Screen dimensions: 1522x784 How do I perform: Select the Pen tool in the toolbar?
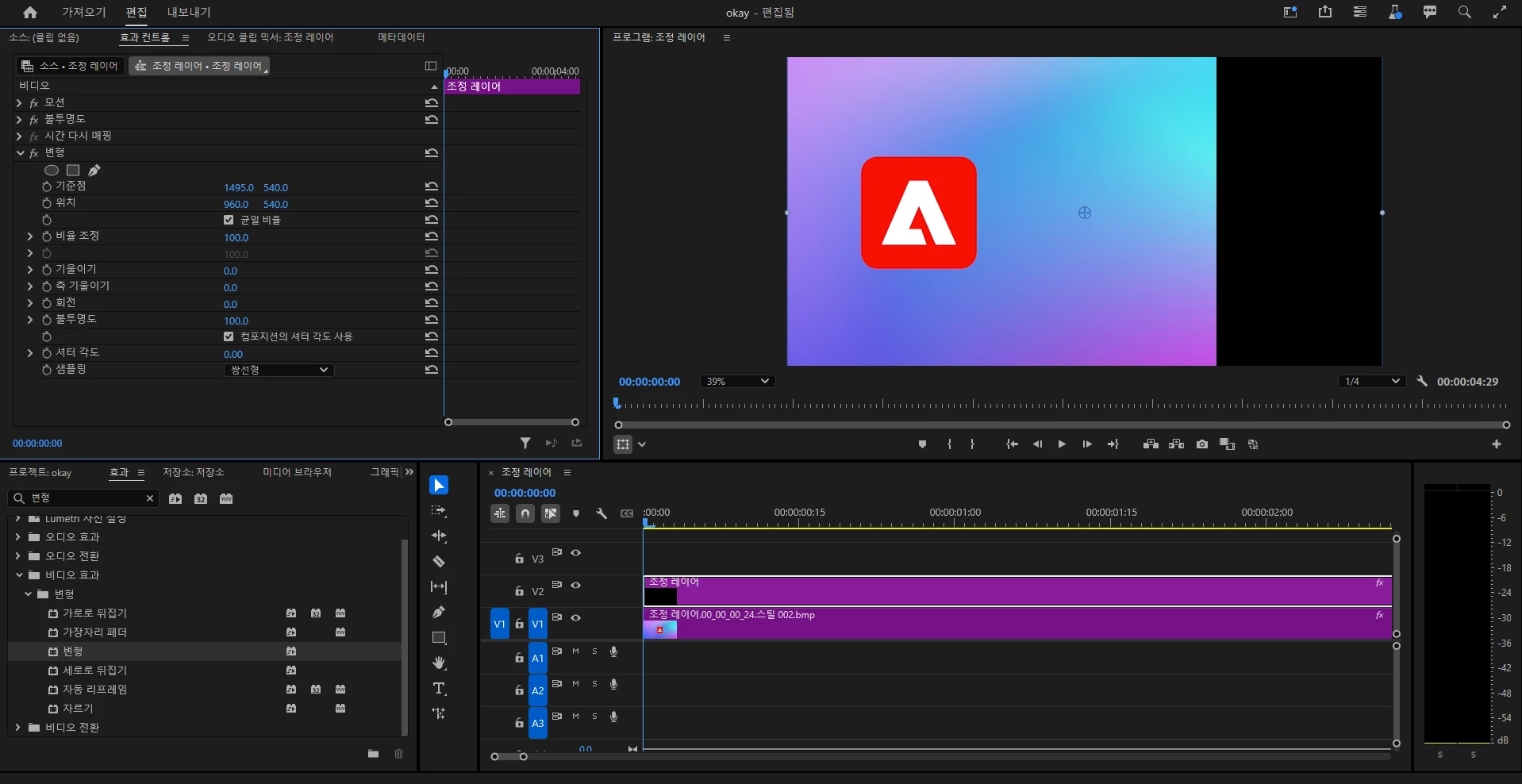click(439, 612)
